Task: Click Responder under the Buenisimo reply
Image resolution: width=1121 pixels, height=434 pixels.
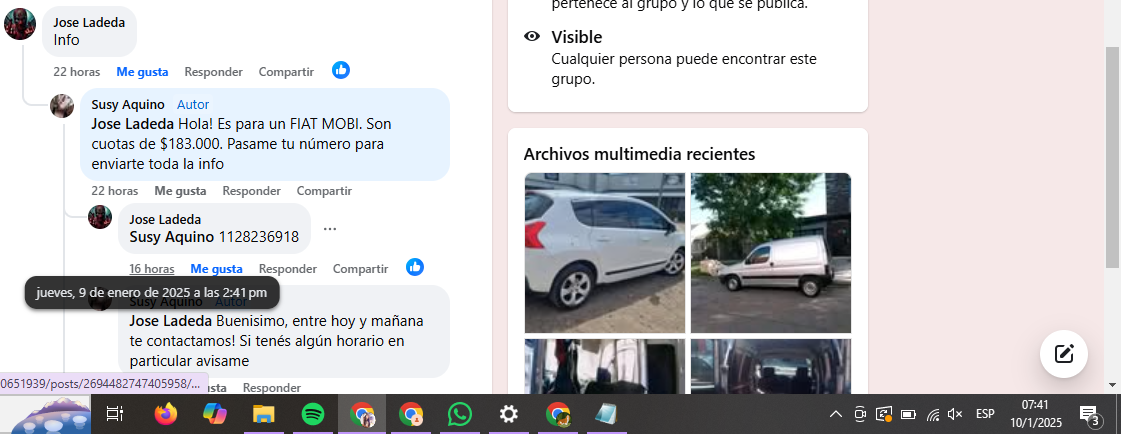Action: click(x=272, y=388)
